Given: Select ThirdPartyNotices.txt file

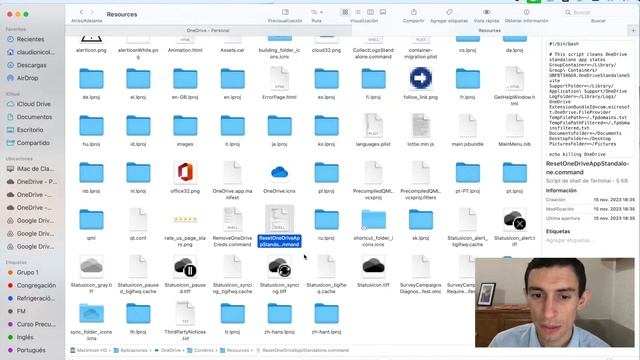Looking at the screenshot, I should click(185, 313).
